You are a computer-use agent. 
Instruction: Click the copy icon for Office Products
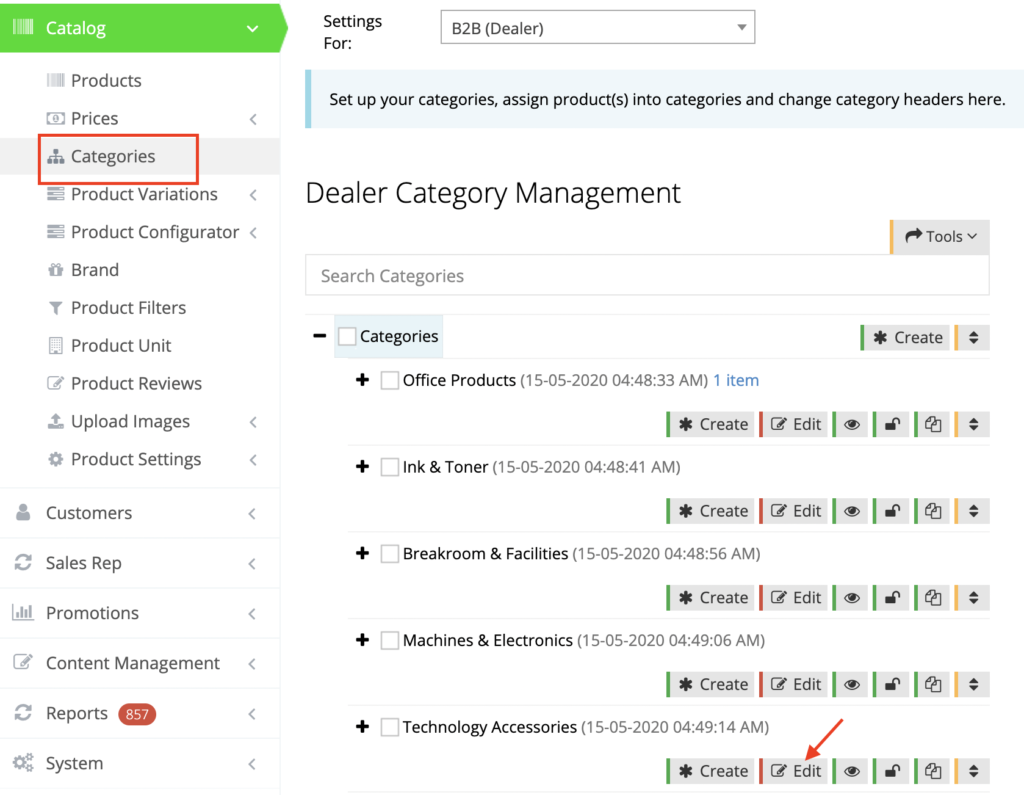(x=932, y=425)
